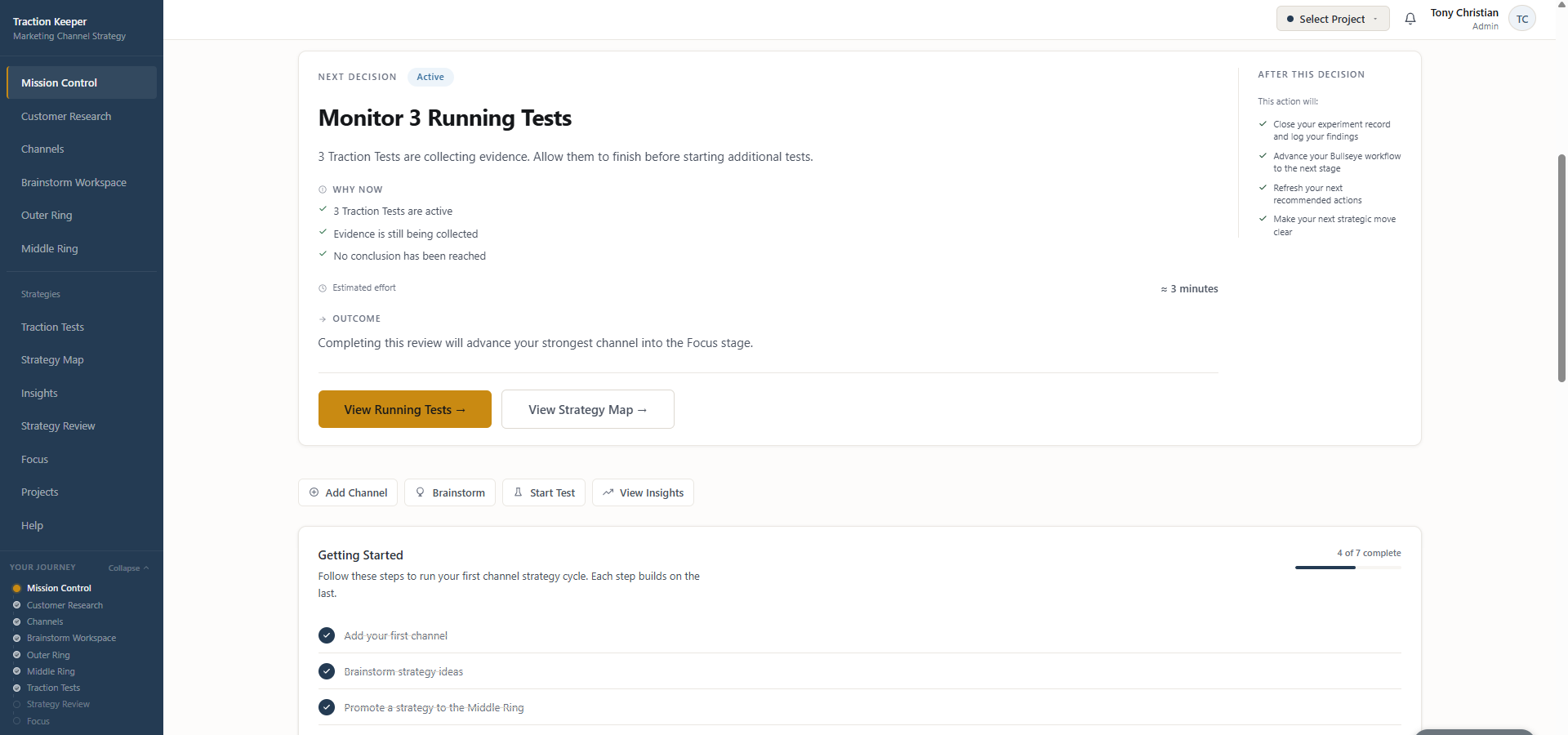Click 'Brainstorm Workspace' in Your Journey list
1568x735 pixels.
click(71, 638)
